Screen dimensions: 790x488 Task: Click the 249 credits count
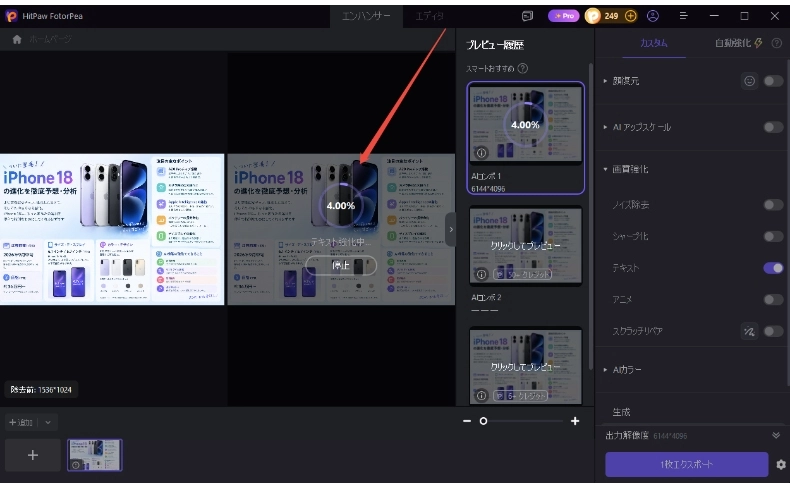click(611, 16)
